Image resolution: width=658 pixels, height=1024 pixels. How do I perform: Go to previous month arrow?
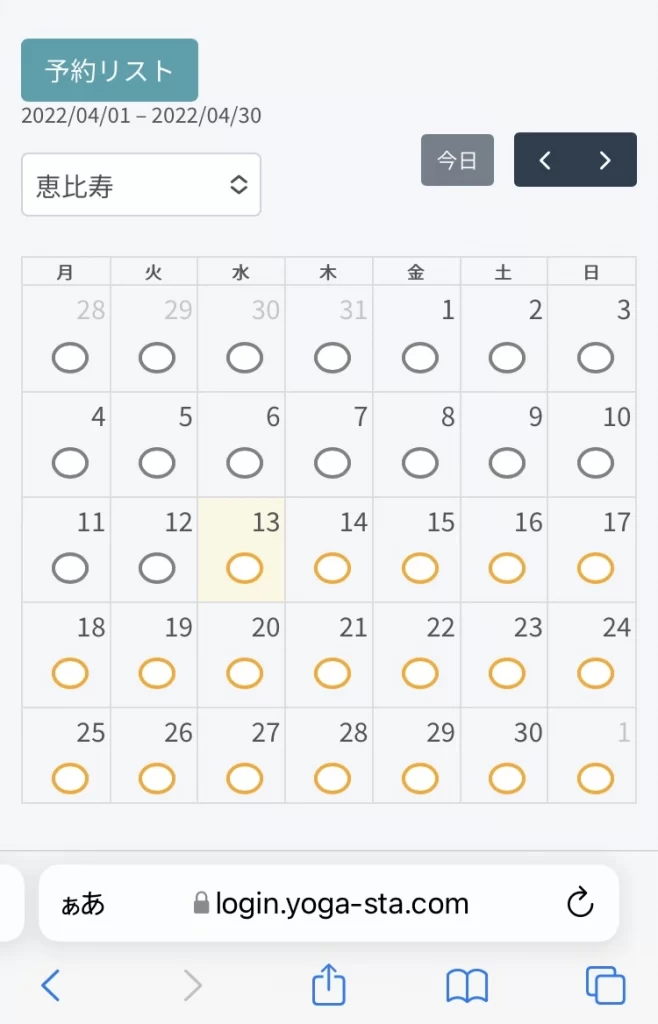(545, 160)
